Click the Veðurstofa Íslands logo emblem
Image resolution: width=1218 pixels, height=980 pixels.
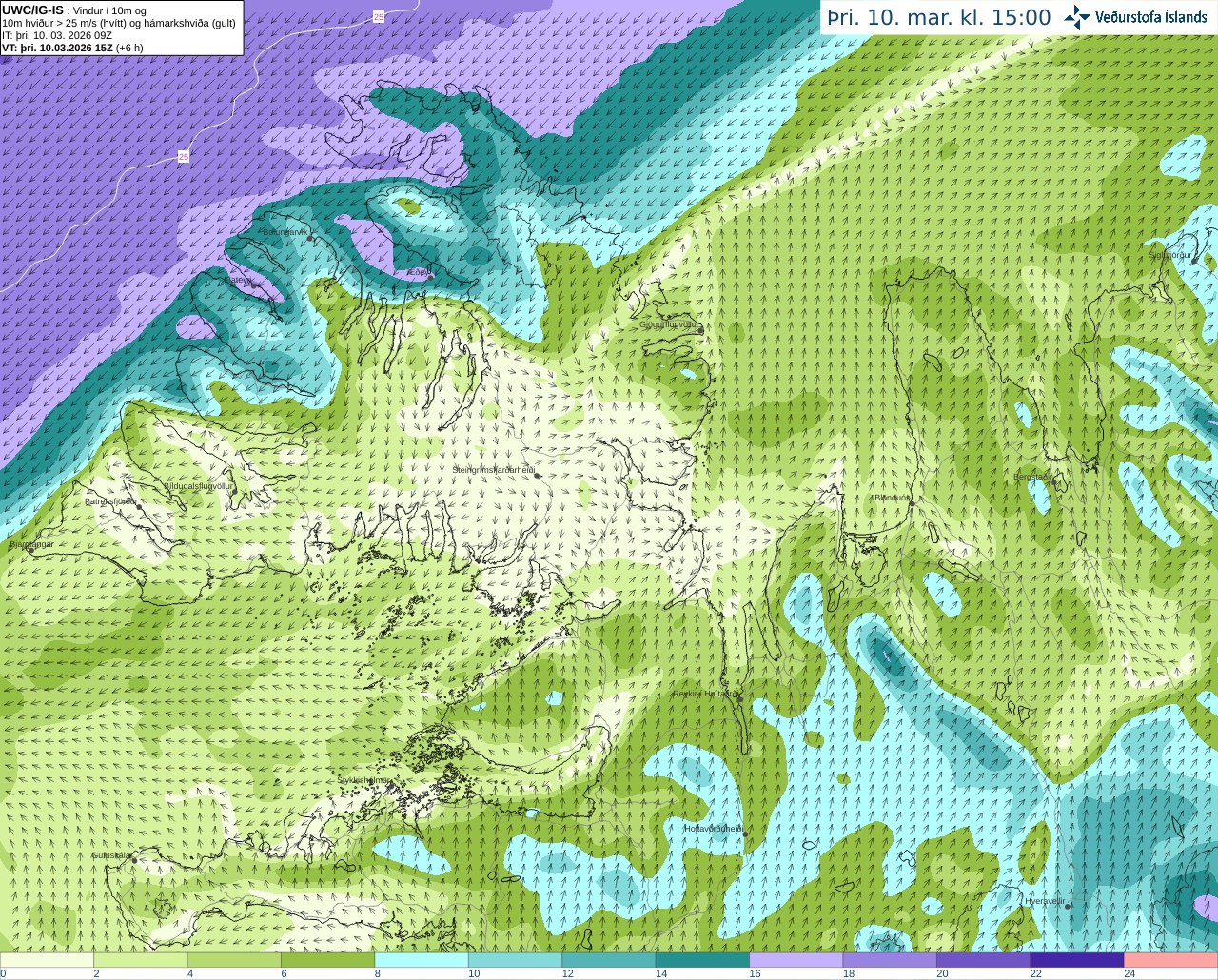[x=1077, y=17]
